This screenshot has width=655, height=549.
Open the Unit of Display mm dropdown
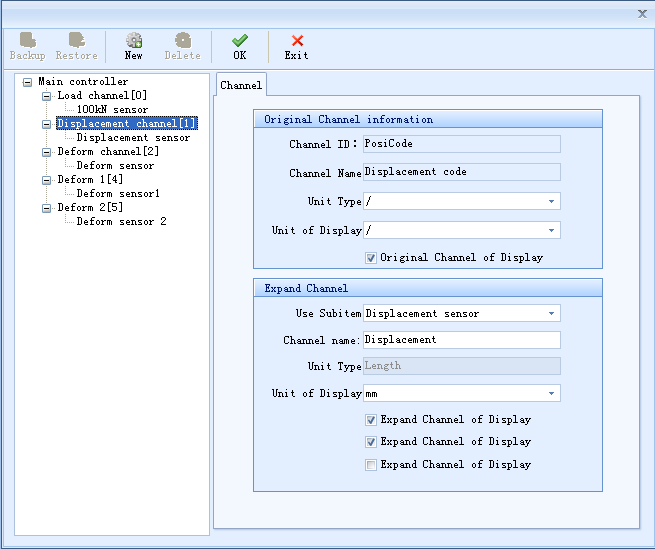pyautogui.click(x=551, y=394)
